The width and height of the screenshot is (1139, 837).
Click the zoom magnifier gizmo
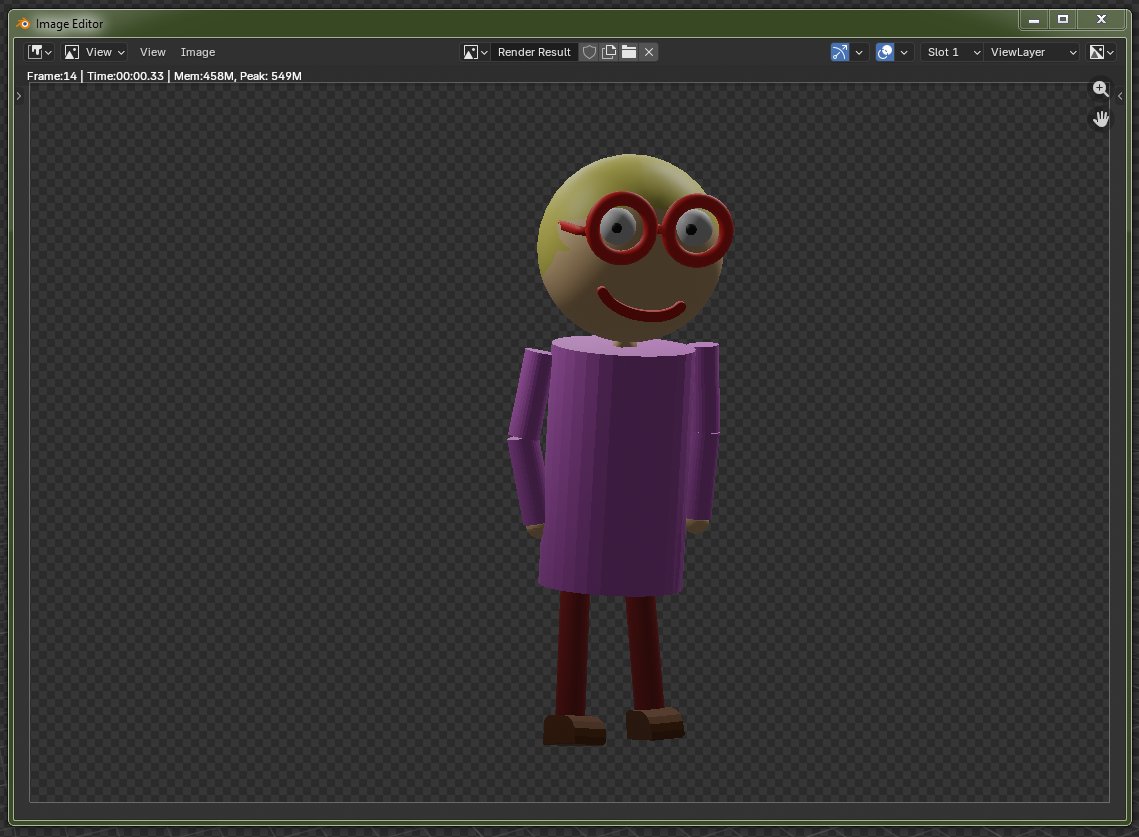[x=1101, y=89]
